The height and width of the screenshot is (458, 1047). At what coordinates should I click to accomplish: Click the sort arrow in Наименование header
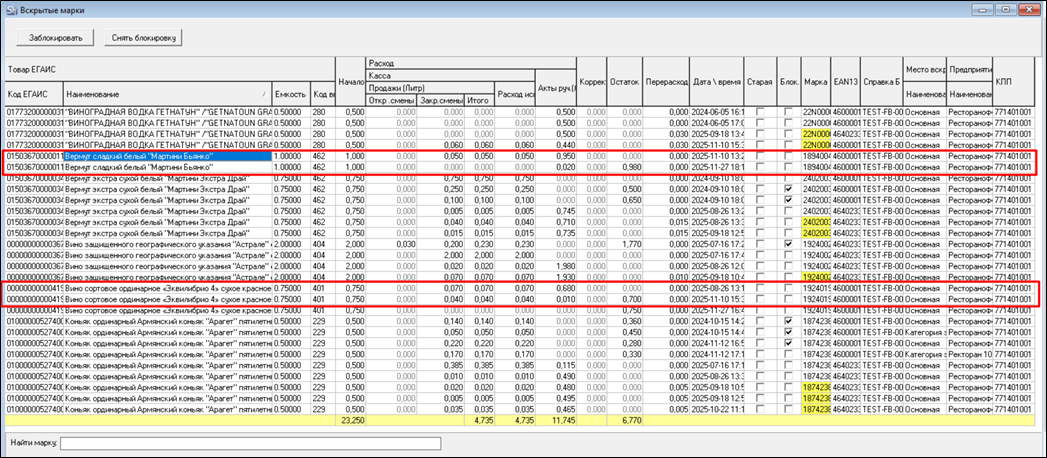pos(265,92)
